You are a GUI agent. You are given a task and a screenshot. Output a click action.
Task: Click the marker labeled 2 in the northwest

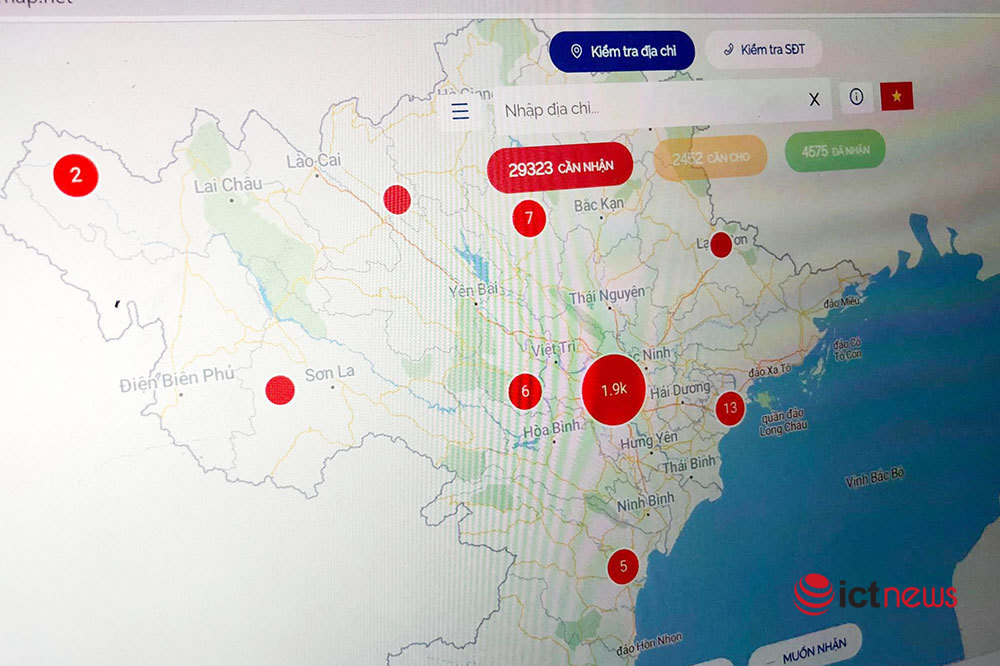[x=74, y=177]
